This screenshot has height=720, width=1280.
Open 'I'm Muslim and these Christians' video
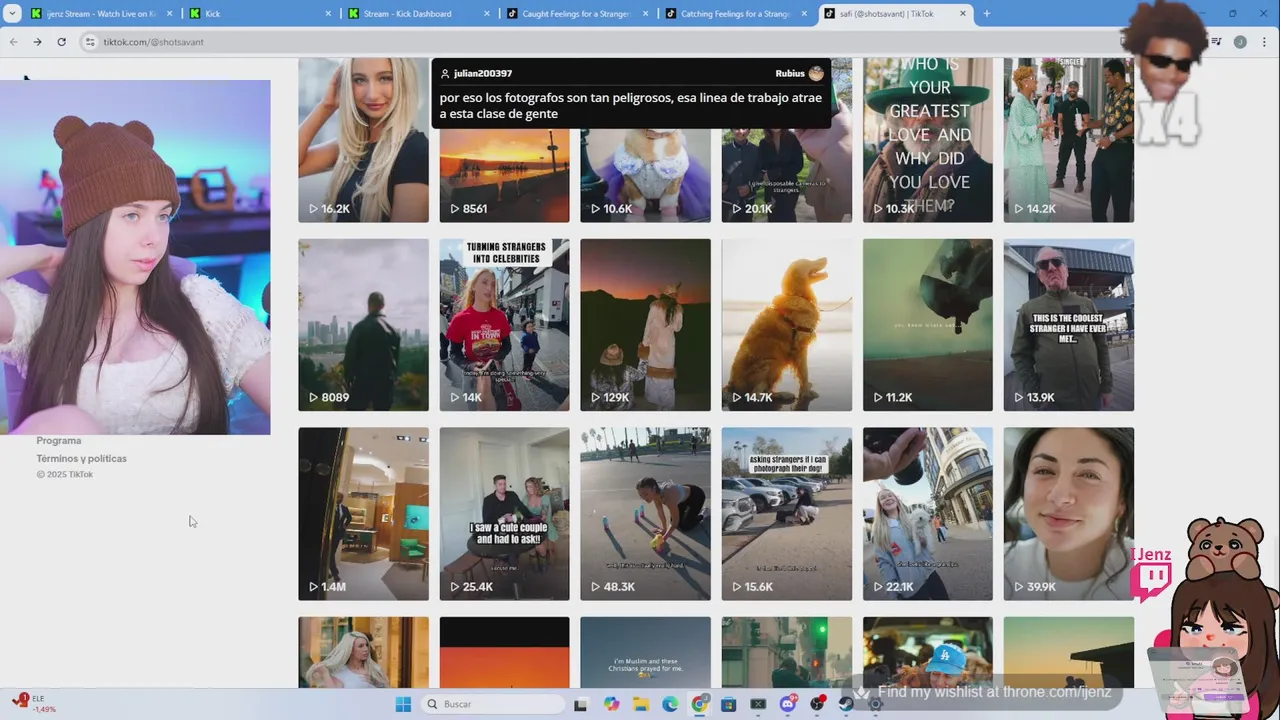tap(645, 652)
